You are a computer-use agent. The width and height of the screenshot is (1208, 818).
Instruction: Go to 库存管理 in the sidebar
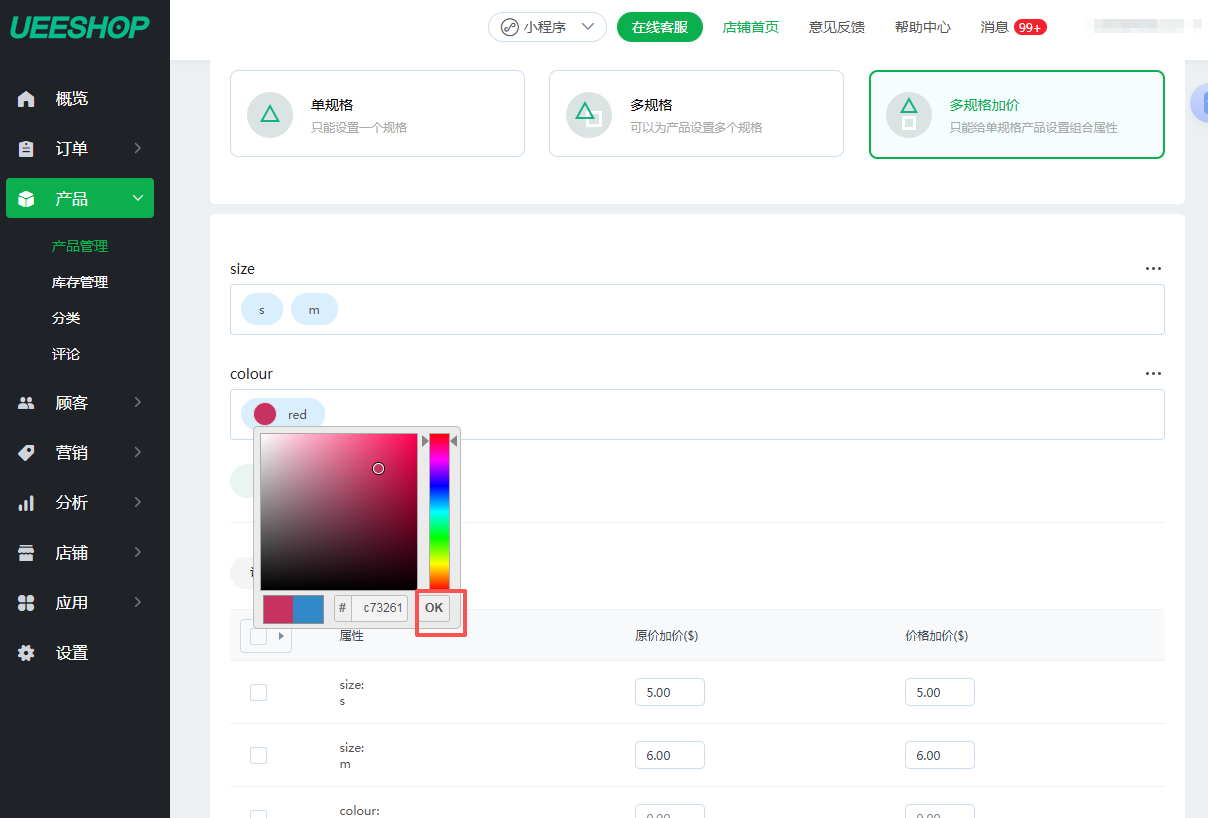tap(80, 282)
